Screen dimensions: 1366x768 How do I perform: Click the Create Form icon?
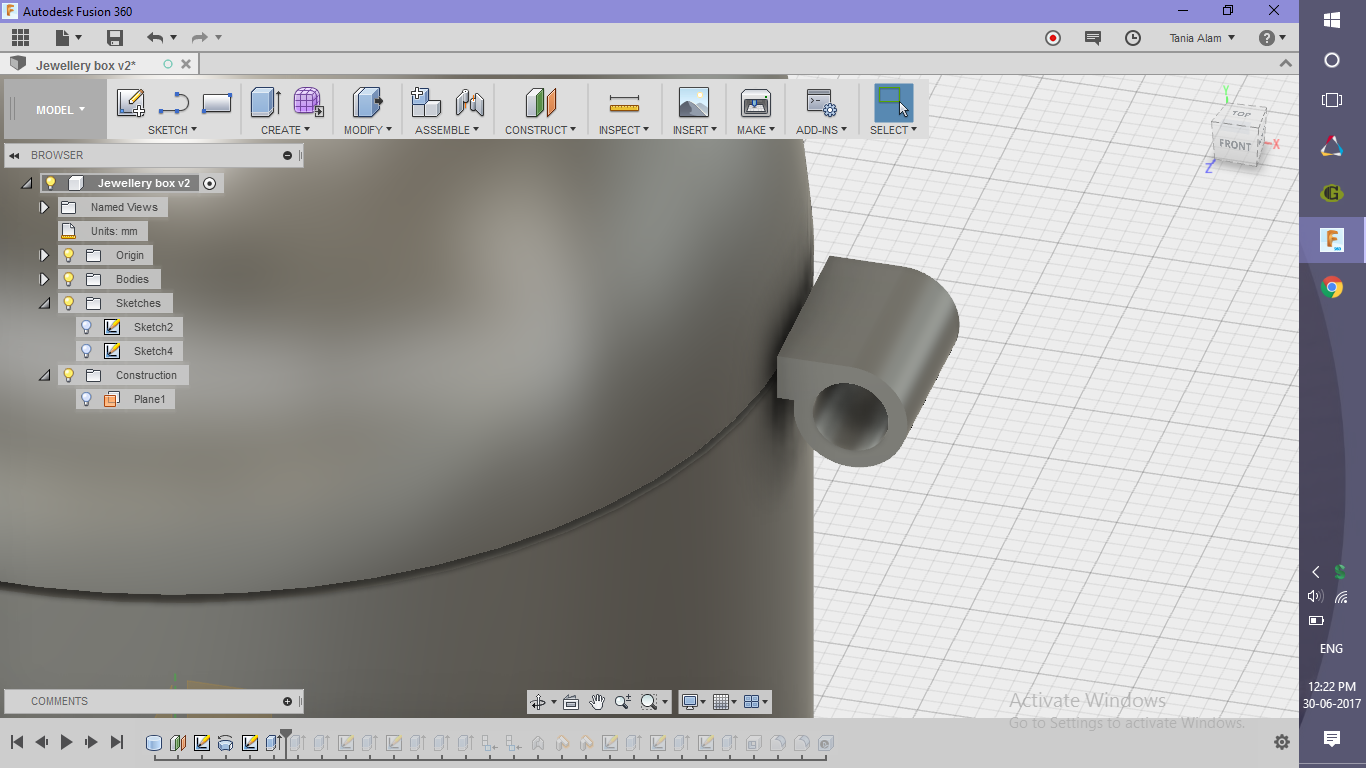click(x=308, y=103)
